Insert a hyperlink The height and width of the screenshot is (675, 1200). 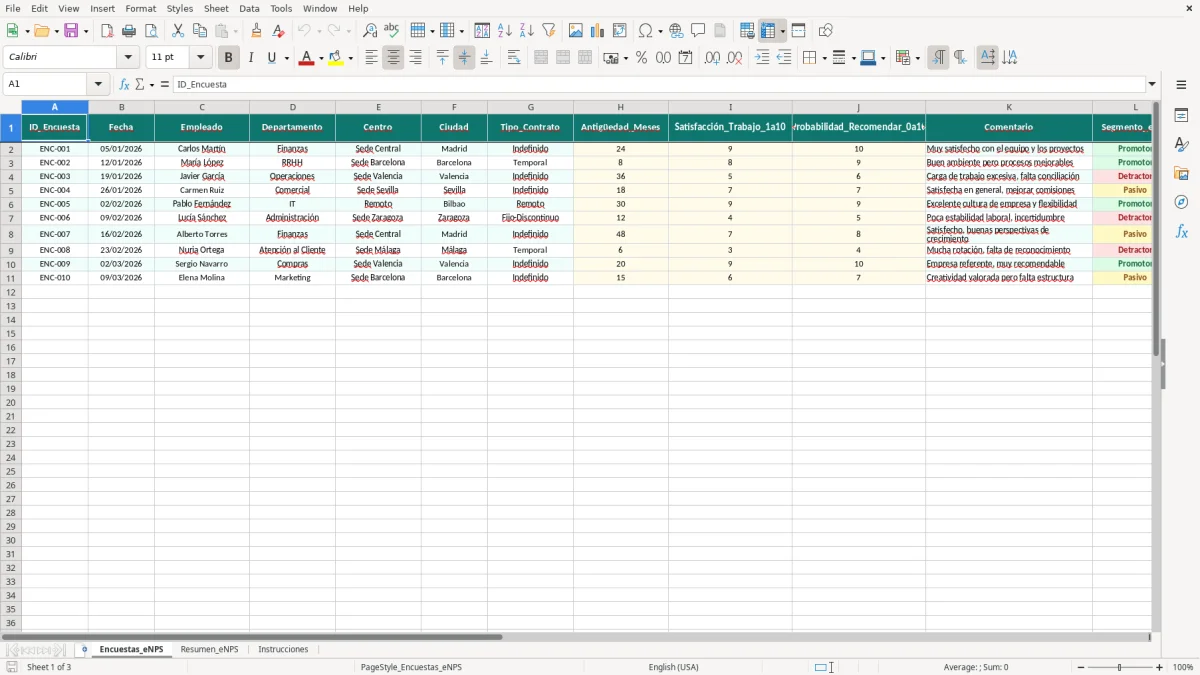[677, 31]
